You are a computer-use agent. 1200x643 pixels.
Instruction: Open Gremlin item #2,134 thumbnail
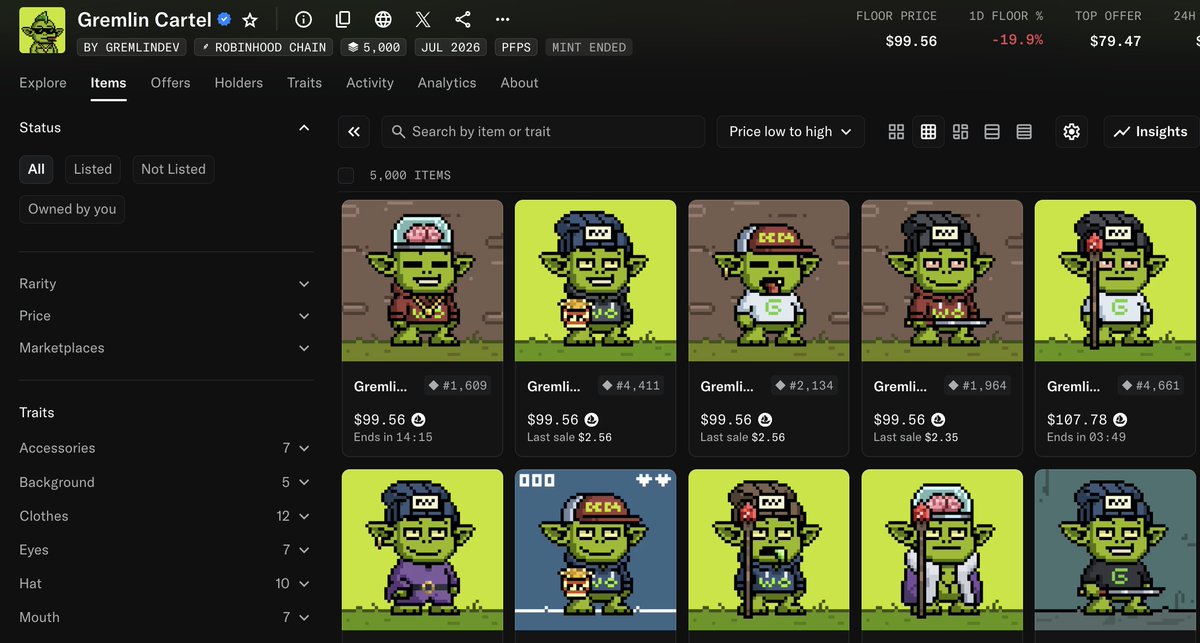pos(769,281)
